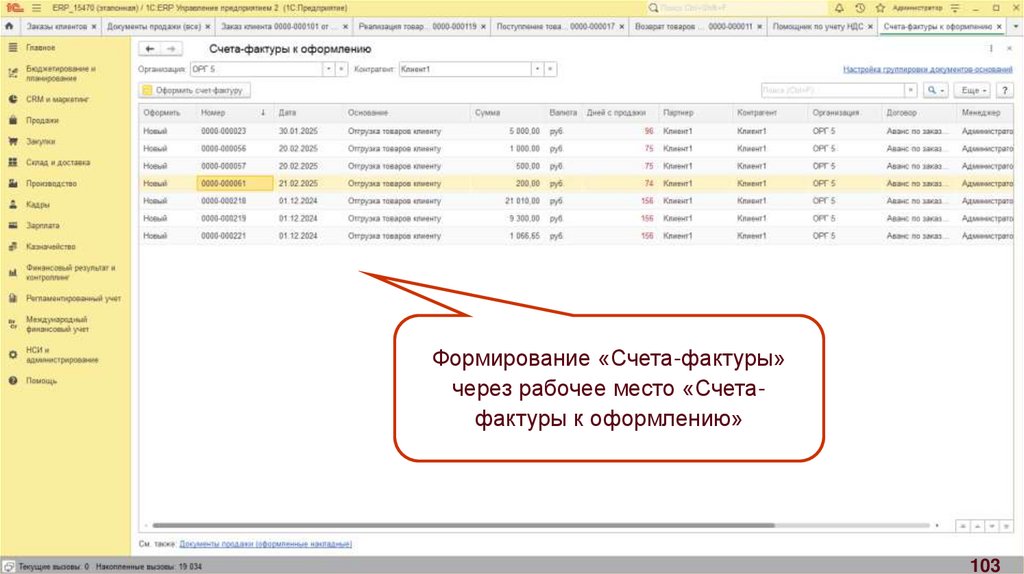1024x574 pixels.
Task: Clear the Контрагент field with its x button
Action: click(x=551, y=69)
